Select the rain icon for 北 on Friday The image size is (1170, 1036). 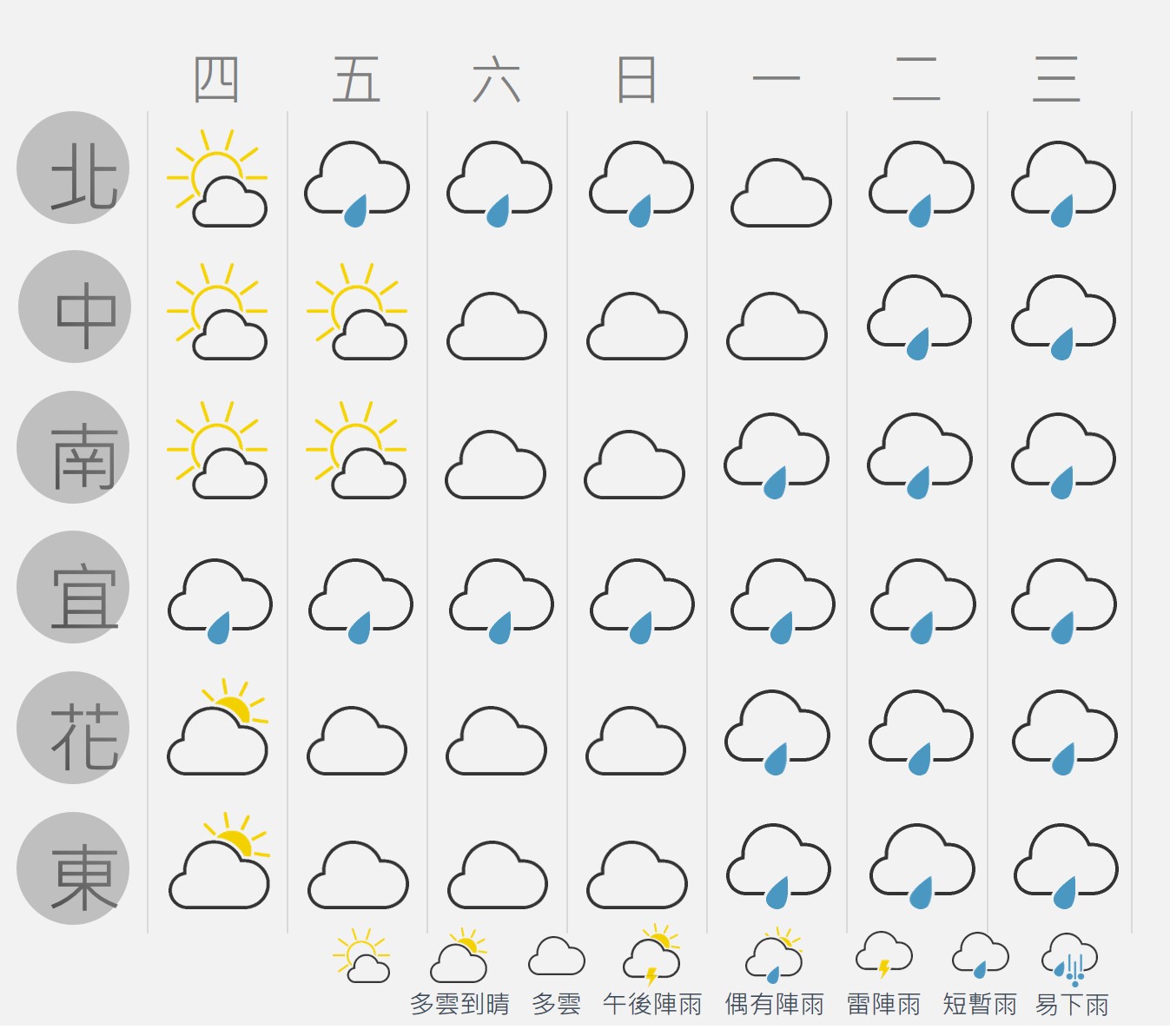point(357,184)
